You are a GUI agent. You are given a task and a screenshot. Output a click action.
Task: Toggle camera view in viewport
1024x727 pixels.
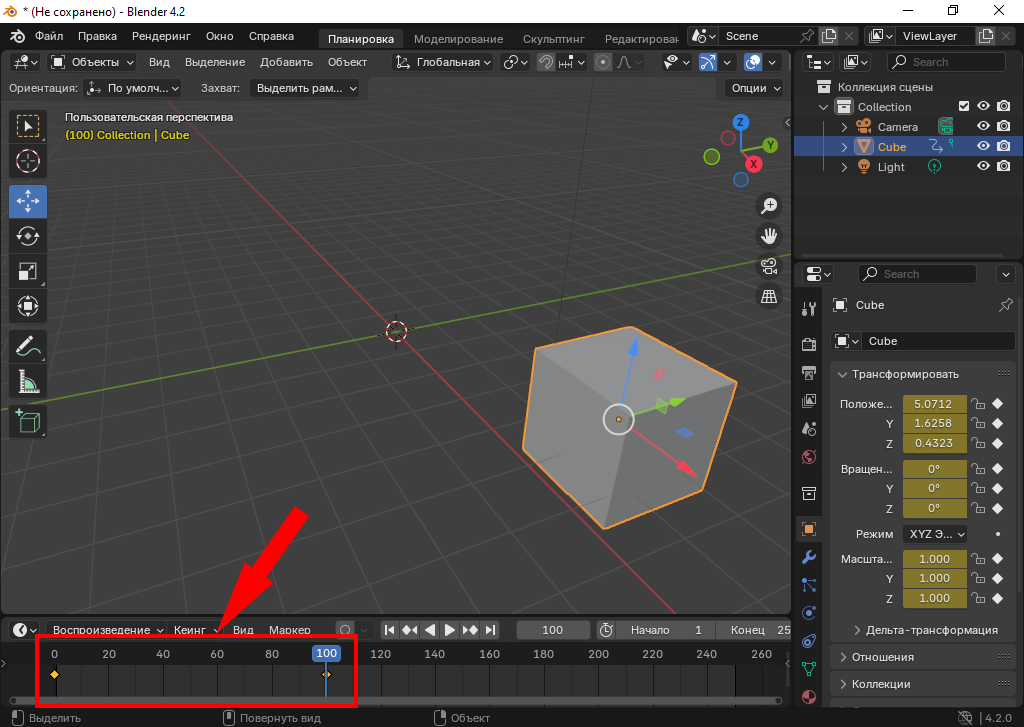pyautogui.click(x=769, y=266)
